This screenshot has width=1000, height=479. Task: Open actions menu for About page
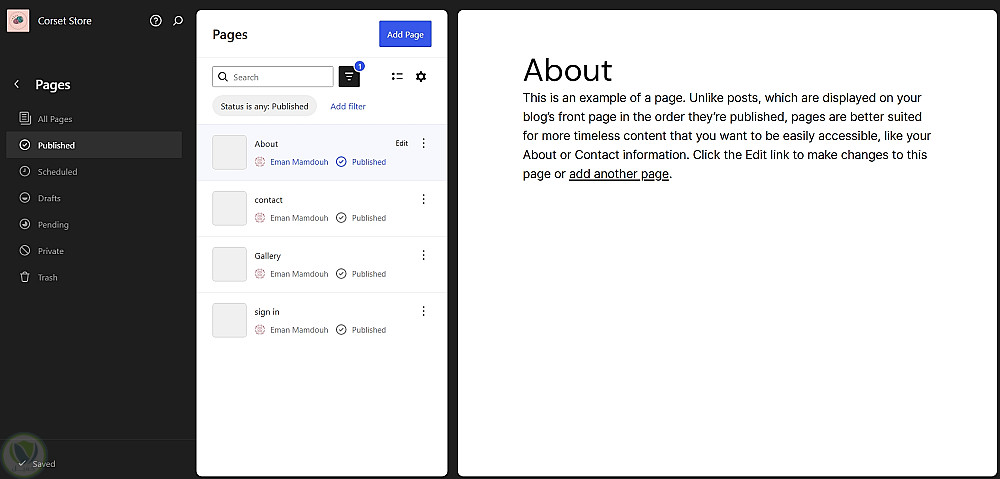point(423,143)
